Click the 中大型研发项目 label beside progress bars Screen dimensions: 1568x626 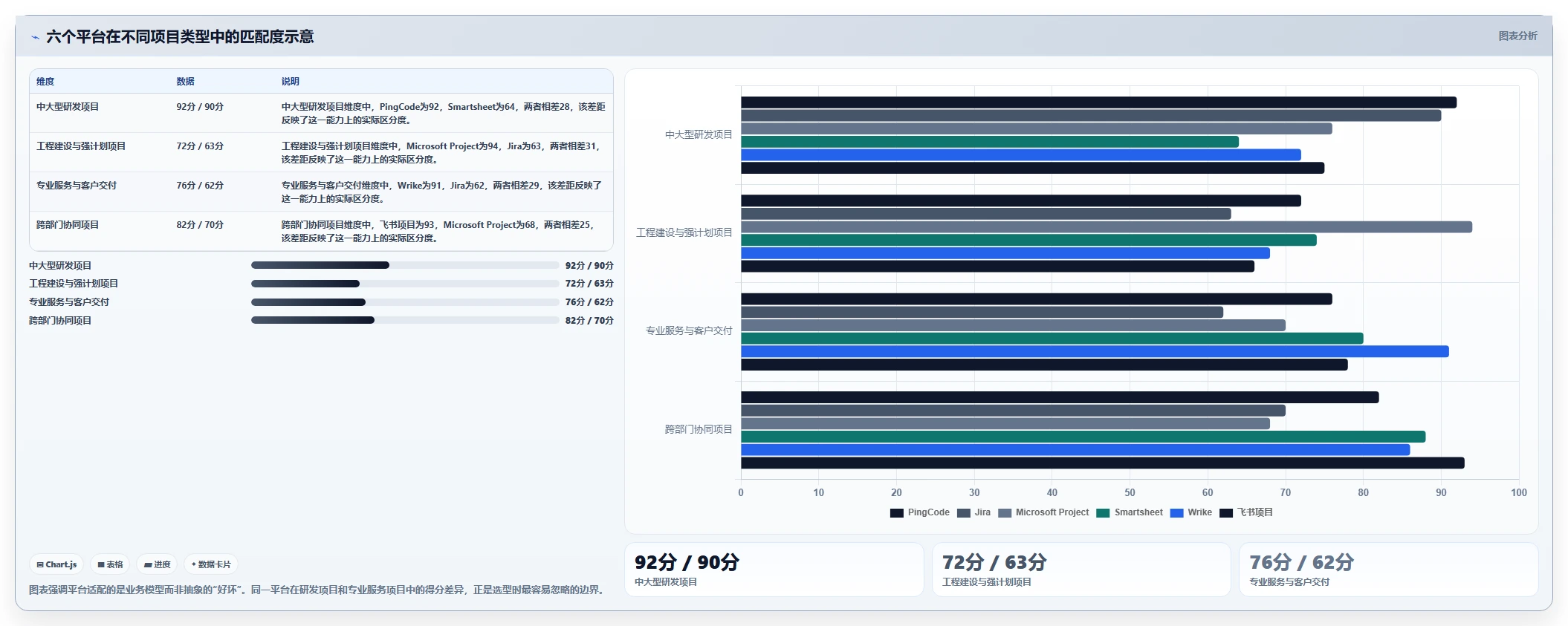[60, 265]
